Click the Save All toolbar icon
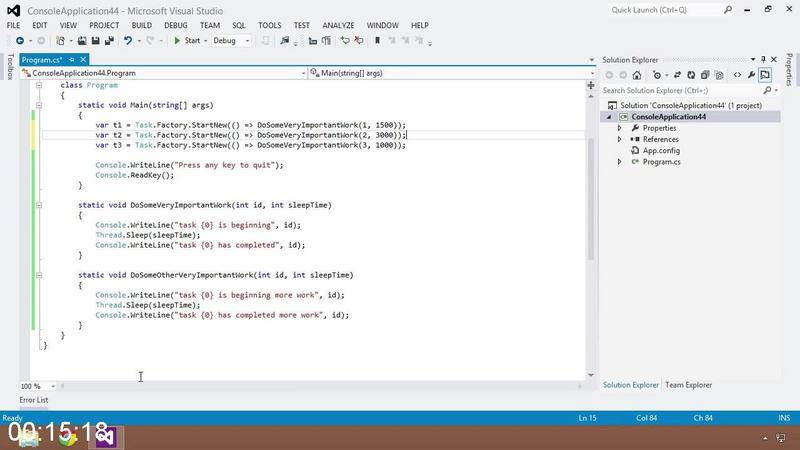This screenshot has width=800, height=450. pyautogui.click(x=109, y=41)
